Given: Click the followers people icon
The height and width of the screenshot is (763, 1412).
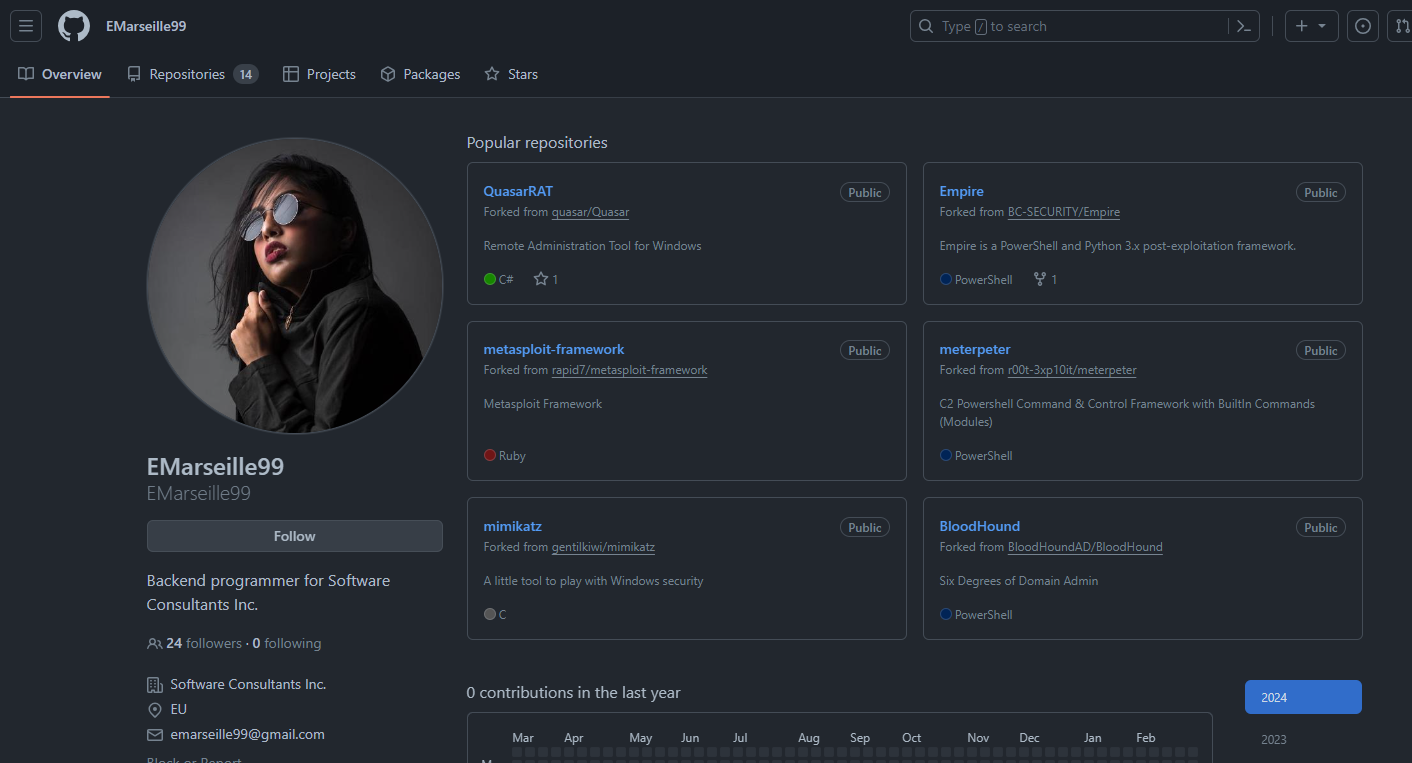Looking at the screenshot, I should 154,643.
